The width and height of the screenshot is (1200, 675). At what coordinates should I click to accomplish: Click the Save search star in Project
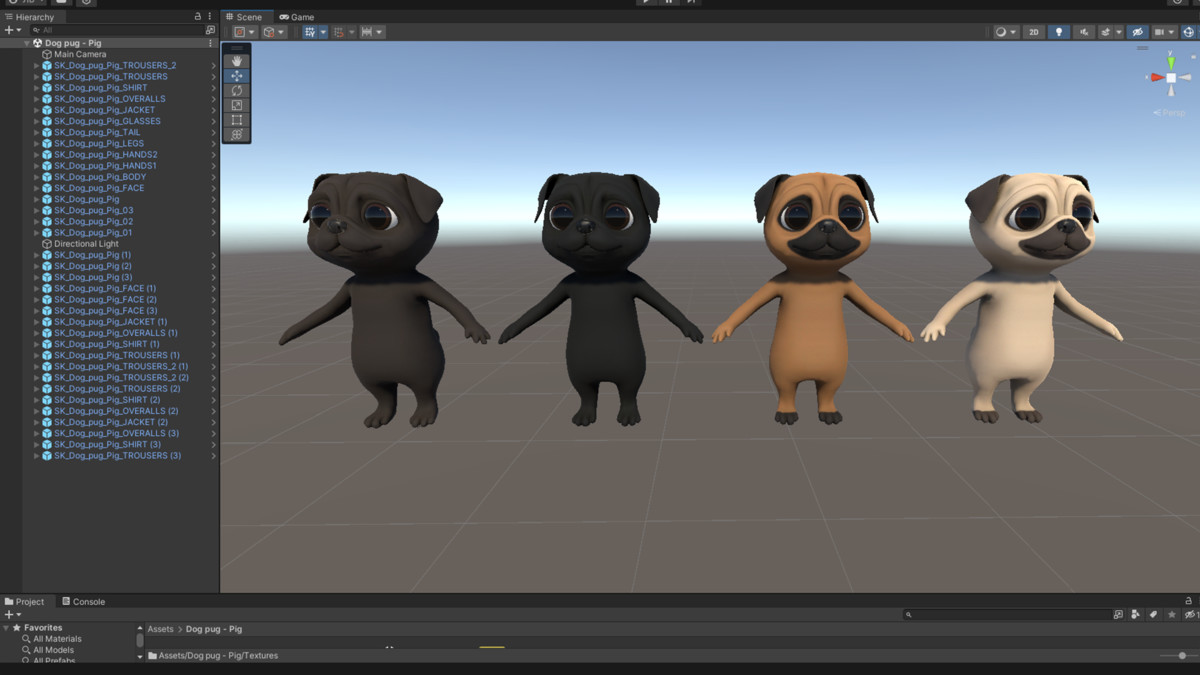point(1171,615)
